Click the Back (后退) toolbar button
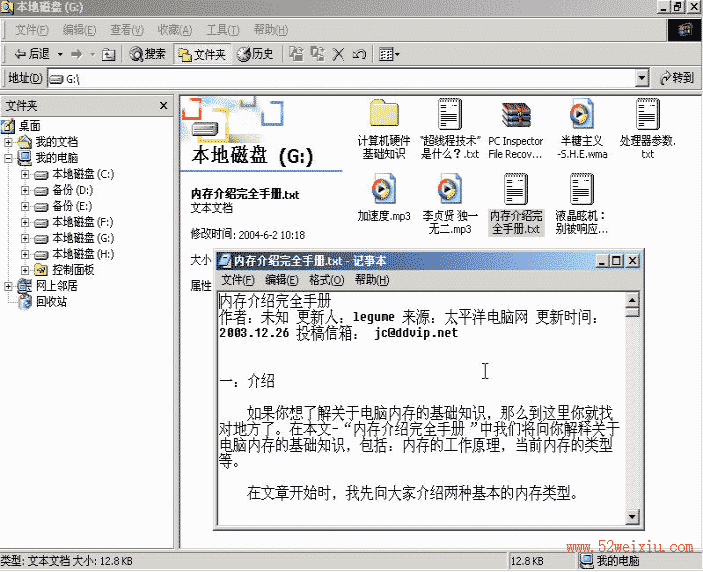 [31, 54]
